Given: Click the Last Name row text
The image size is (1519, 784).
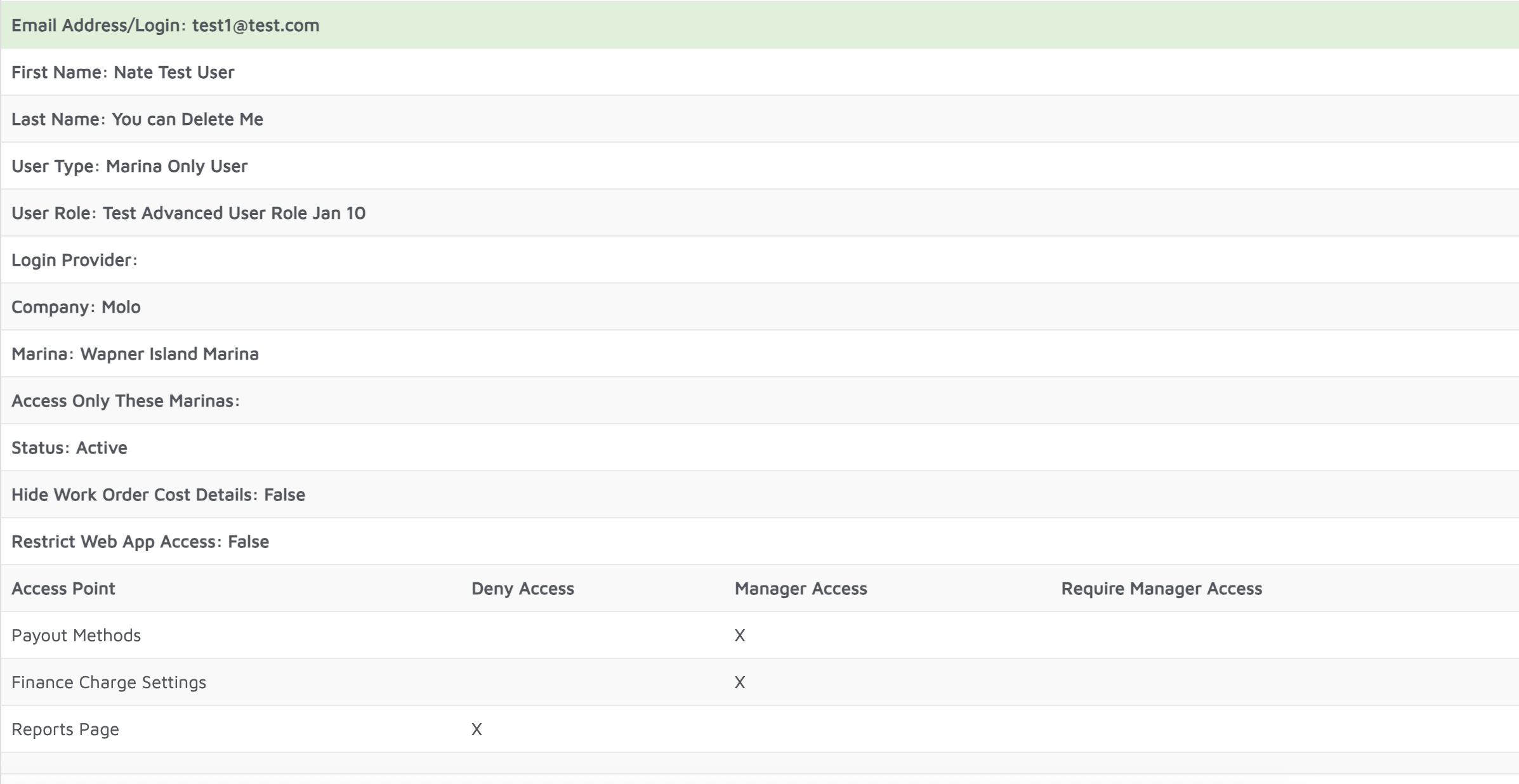Looking at the screenshot, I should click(x=137, y=119).
